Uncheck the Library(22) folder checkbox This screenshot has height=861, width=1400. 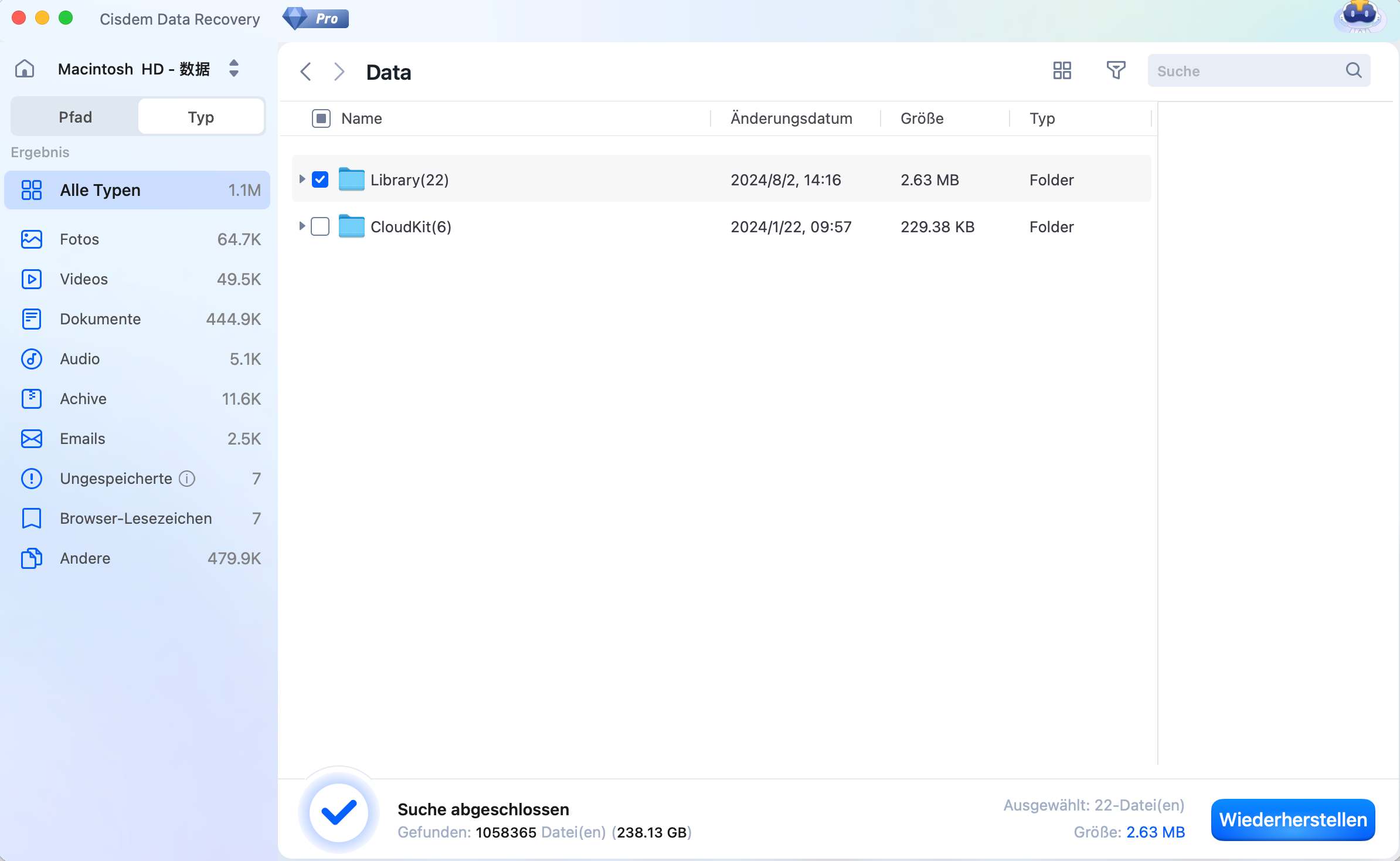tap(320, 179)
